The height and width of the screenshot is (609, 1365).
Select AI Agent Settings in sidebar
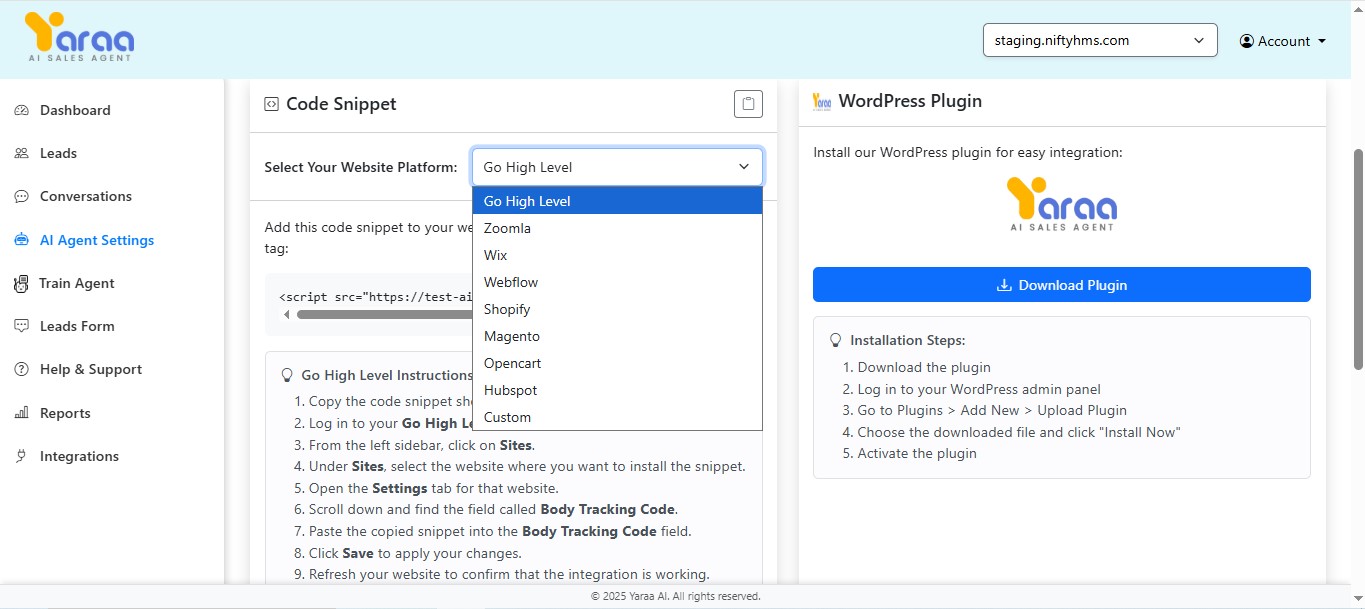pos(97,240)
